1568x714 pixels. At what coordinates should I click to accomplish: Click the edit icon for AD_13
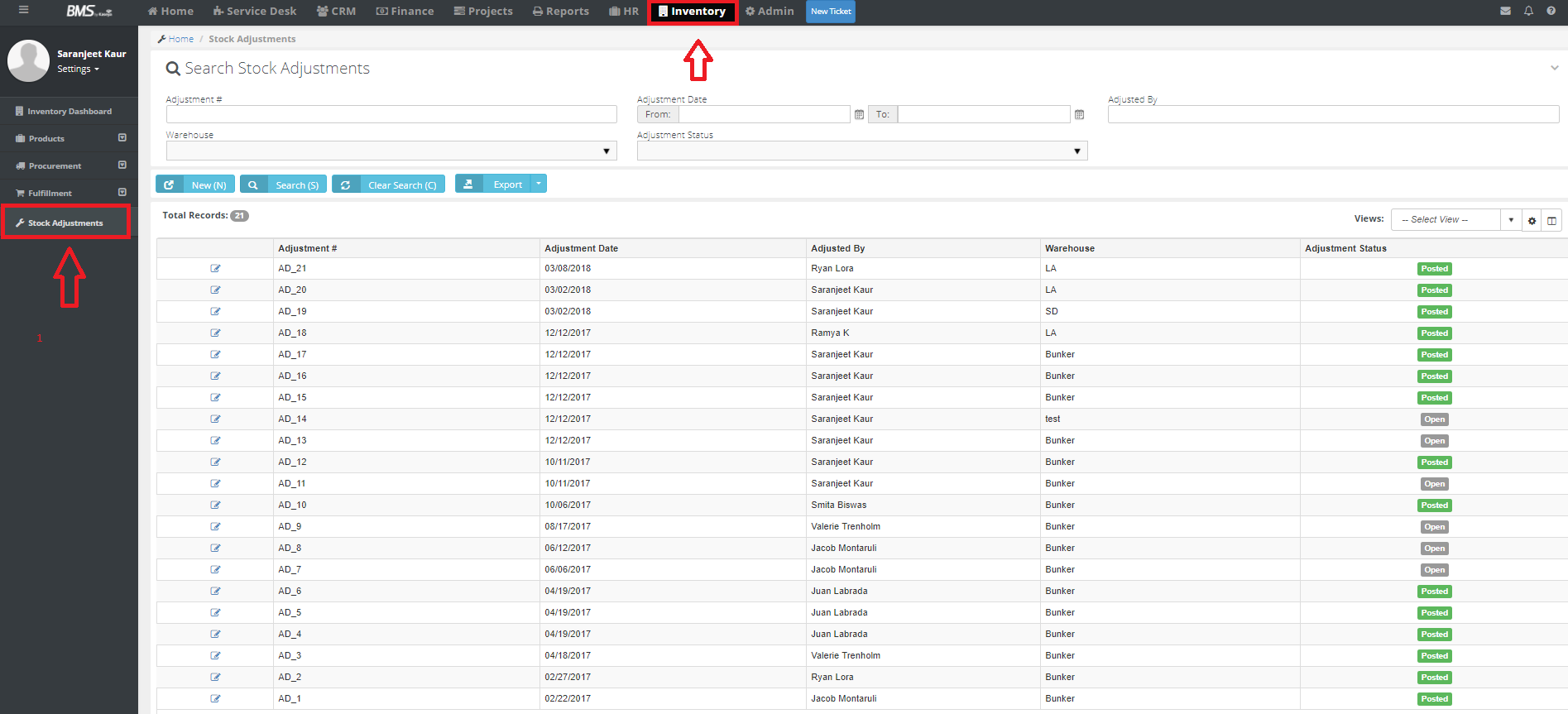[x=215, y=440]
